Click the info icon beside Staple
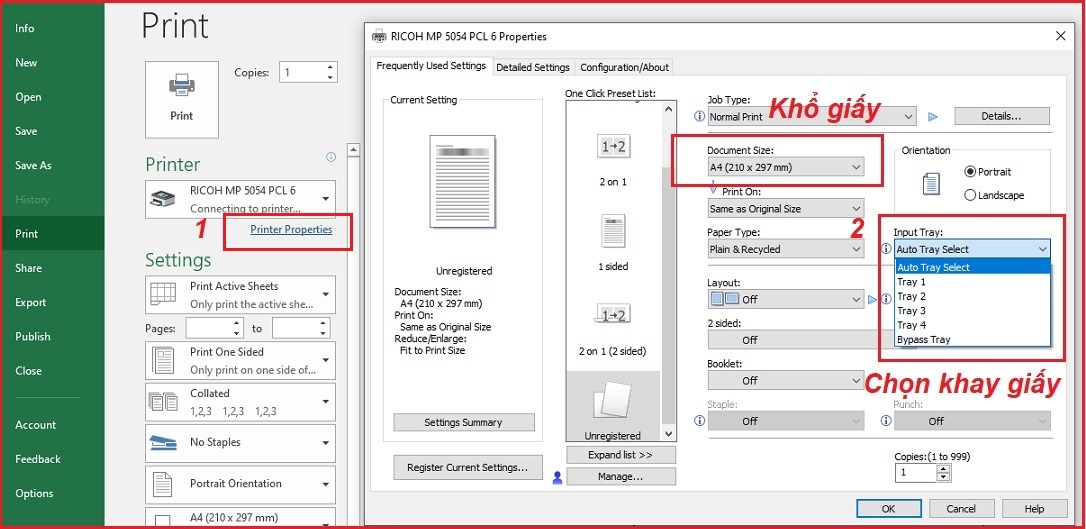 [x=700, y=421]
